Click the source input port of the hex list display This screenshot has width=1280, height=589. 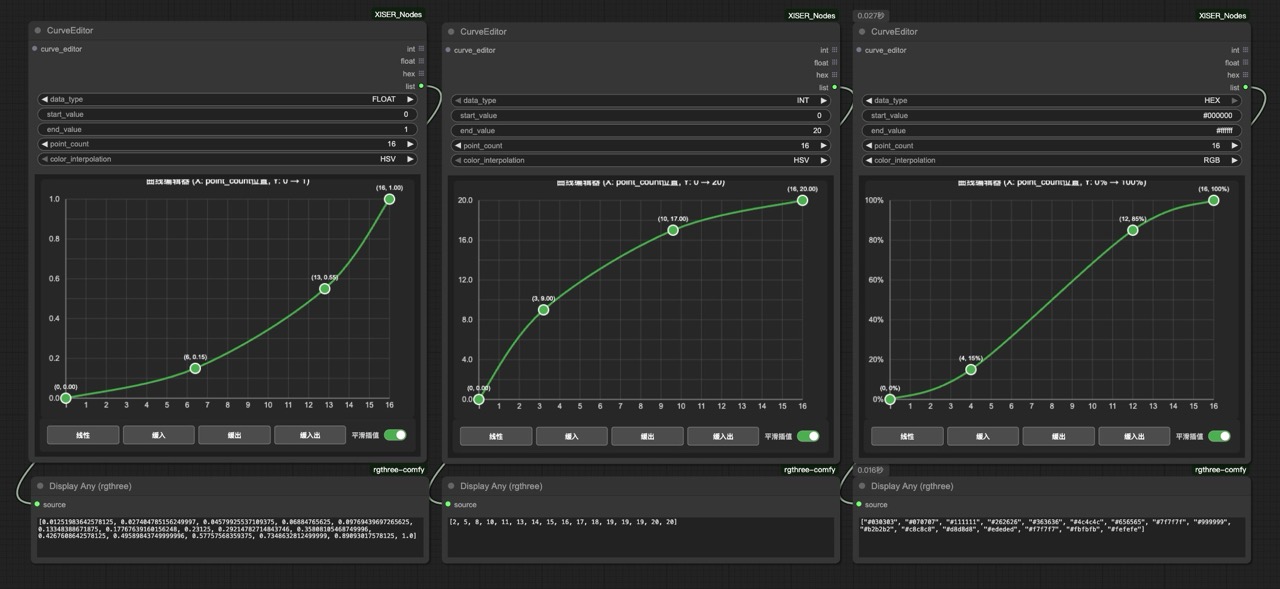(859, 504)
